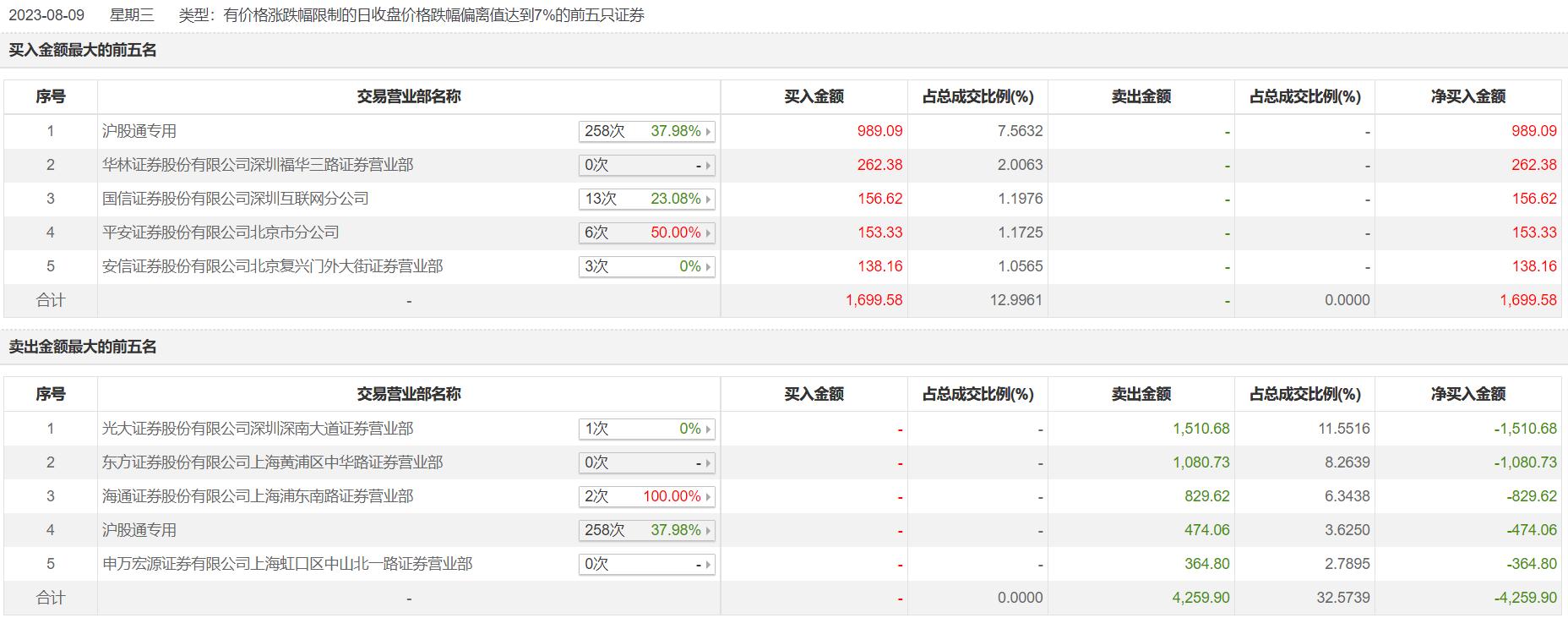Select sell amount 364.80 in 卖出金额 column

(1206, 564)
